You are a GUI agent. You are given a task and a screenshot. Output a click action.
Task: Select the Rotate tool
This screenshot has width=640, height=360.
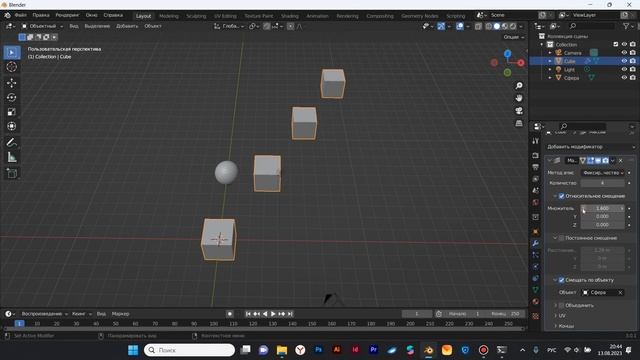[x=12, y=98]
